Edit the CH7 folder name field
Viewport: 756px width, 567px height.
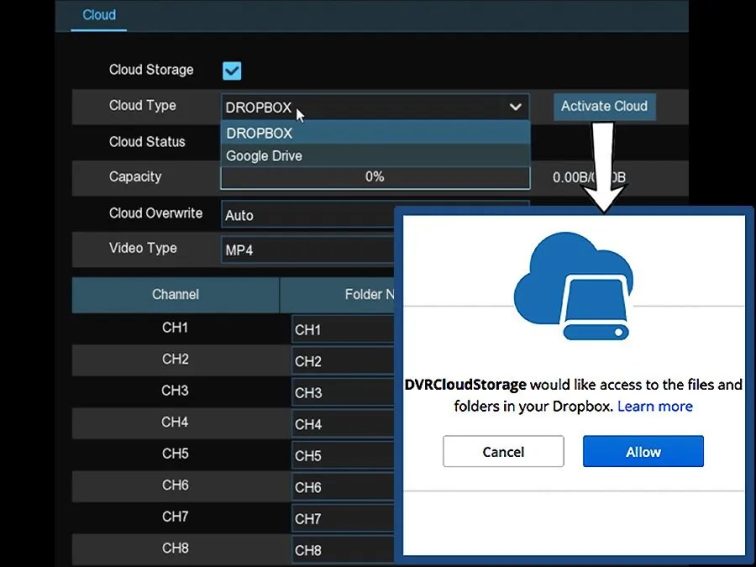point(343,518)
